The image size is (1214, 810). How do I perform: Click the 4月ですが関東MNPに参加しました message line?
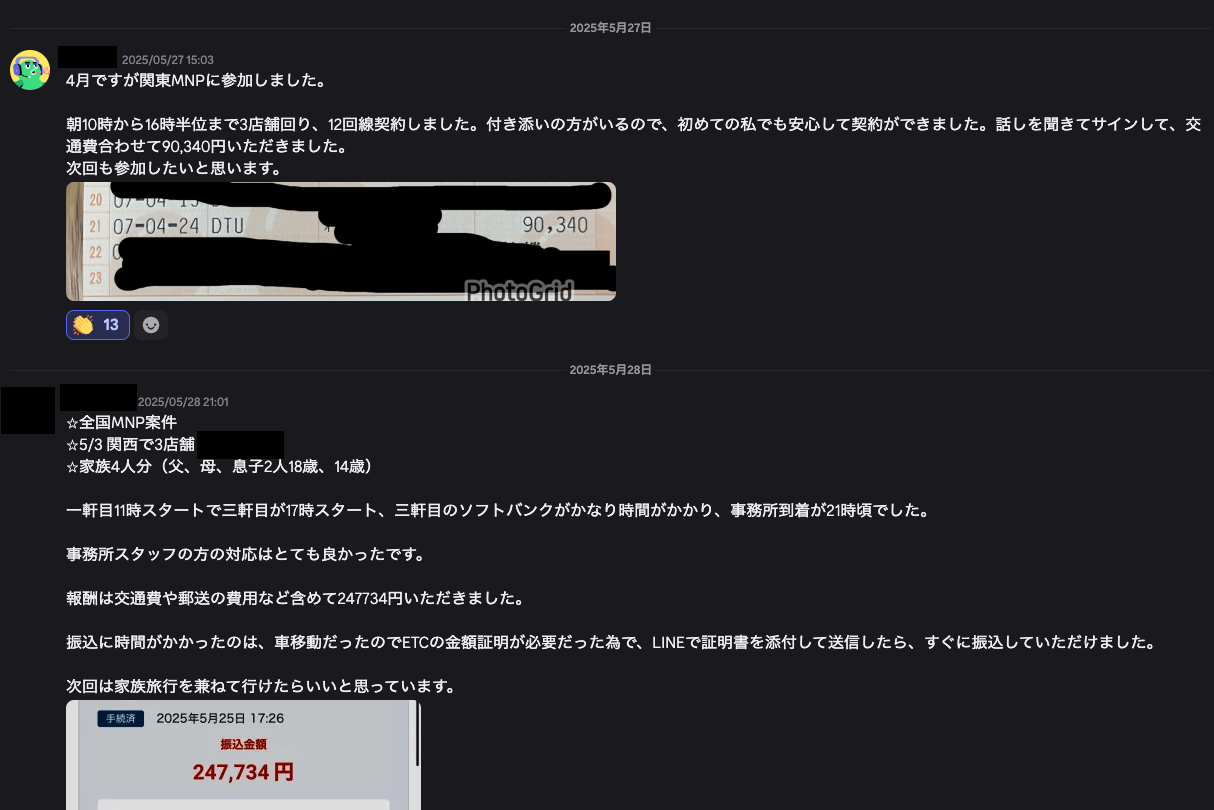(x=196, y=80)
